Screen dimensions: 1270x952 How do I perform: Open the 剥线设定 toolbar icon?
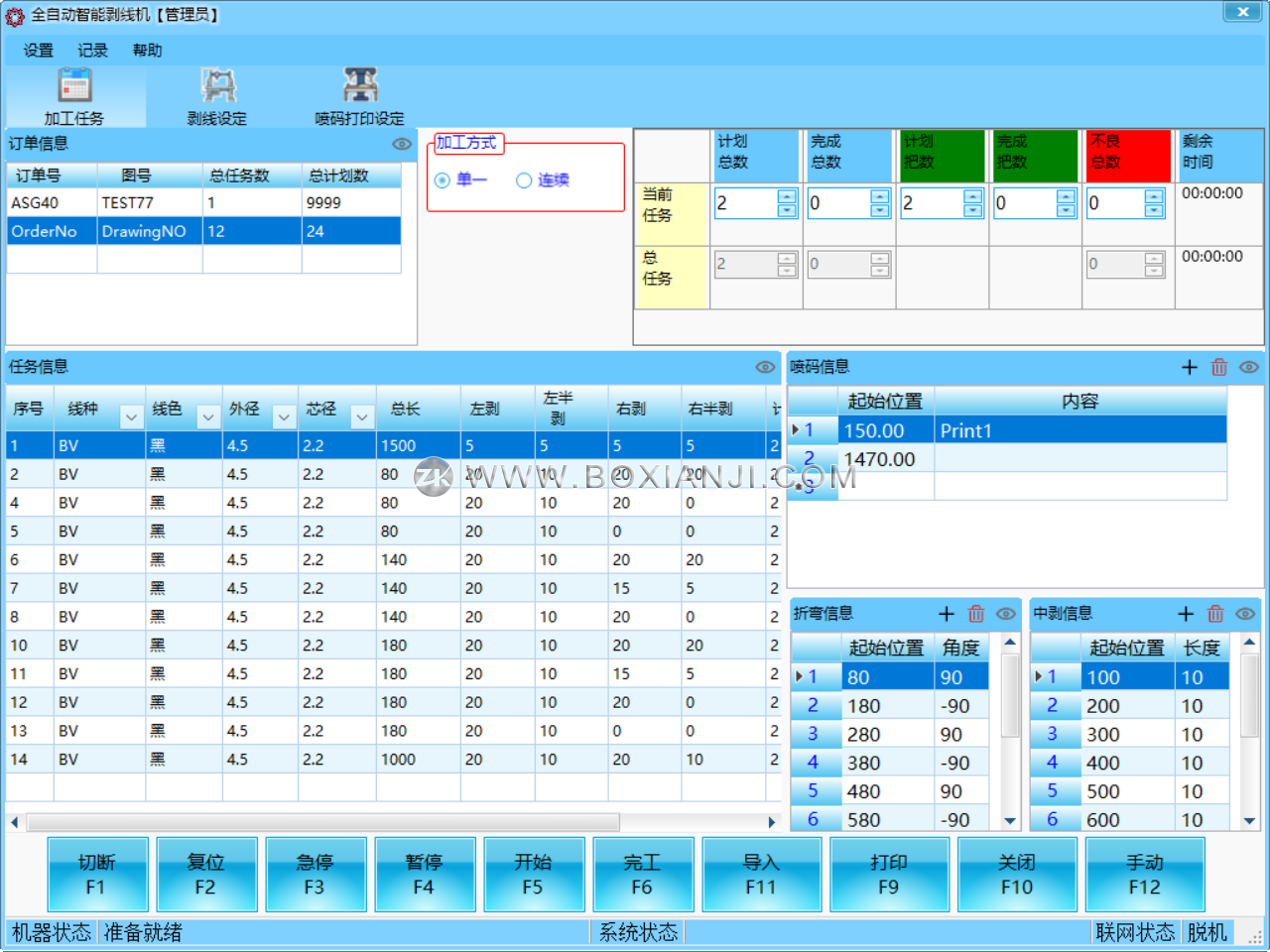click(217, 96)
